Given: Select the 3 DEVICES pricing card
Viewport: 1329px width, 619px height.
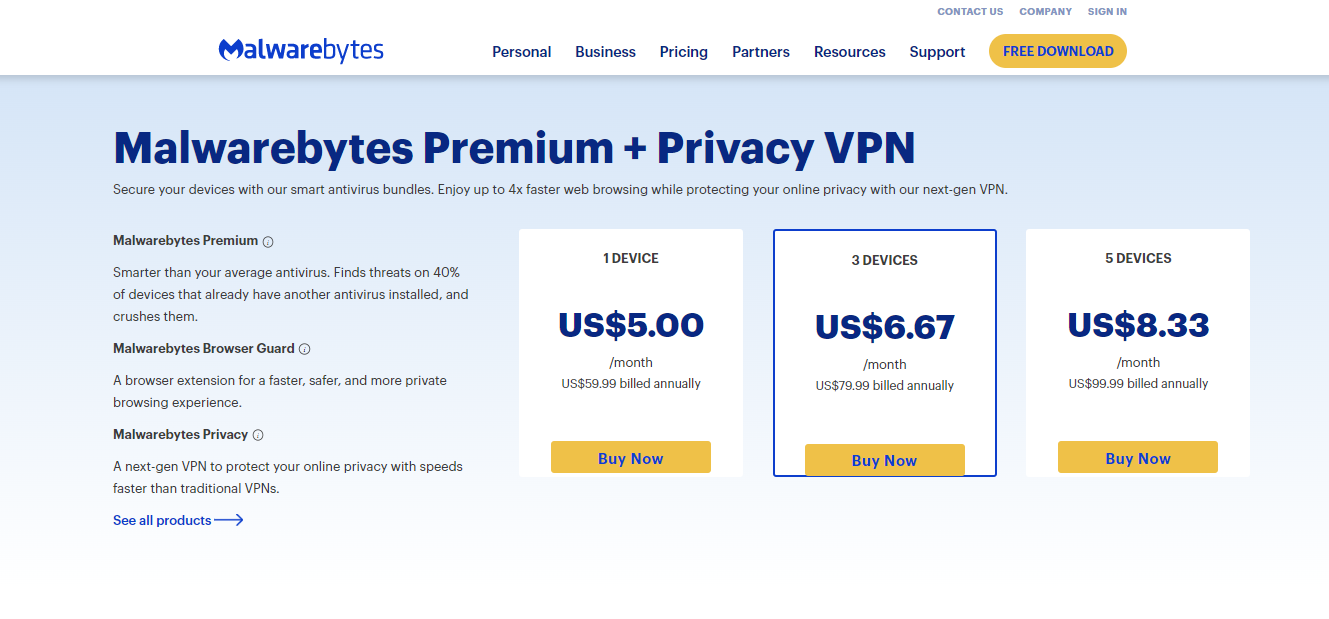Looking at the screenshot, I should click(885, 353).
